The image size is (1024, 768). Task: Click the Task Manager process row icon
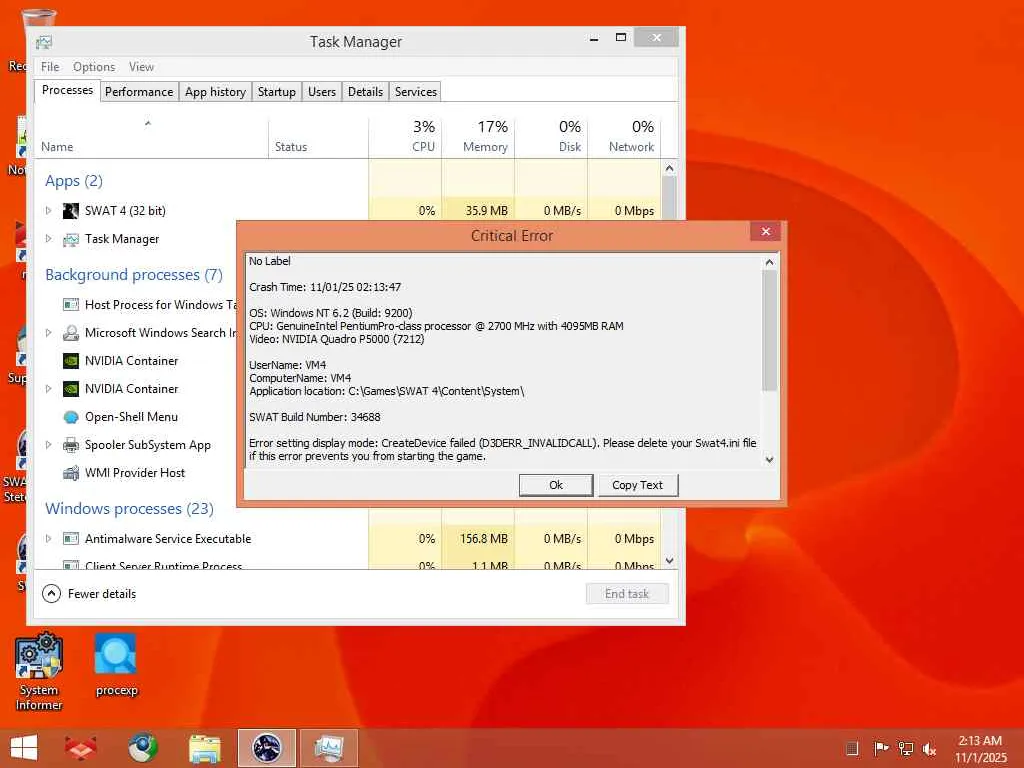click(x=71, y=240)
